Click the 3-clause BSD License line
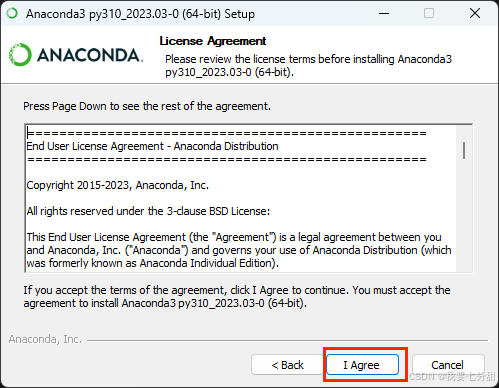499x388 pixels. tap(148, 211)
